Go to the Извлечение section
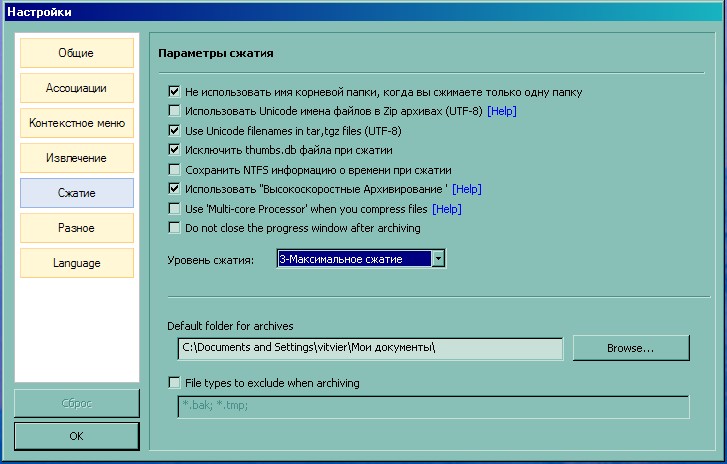727x464 pixels. click(77, 158)
